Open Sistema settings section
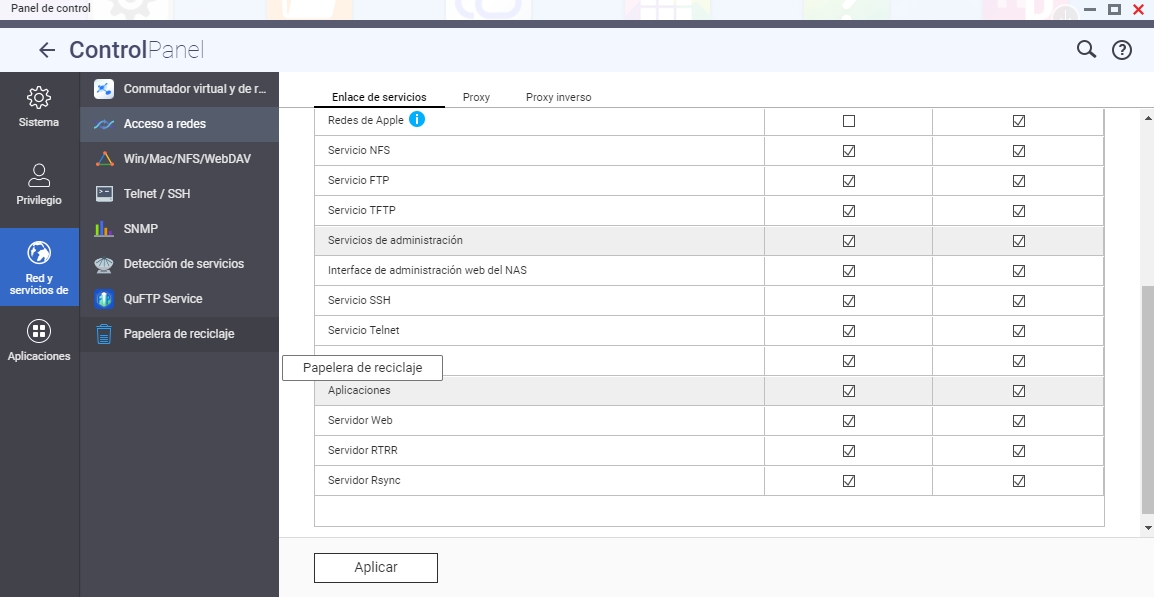This screenshot has height=597, width=1154. click(39, 107)
